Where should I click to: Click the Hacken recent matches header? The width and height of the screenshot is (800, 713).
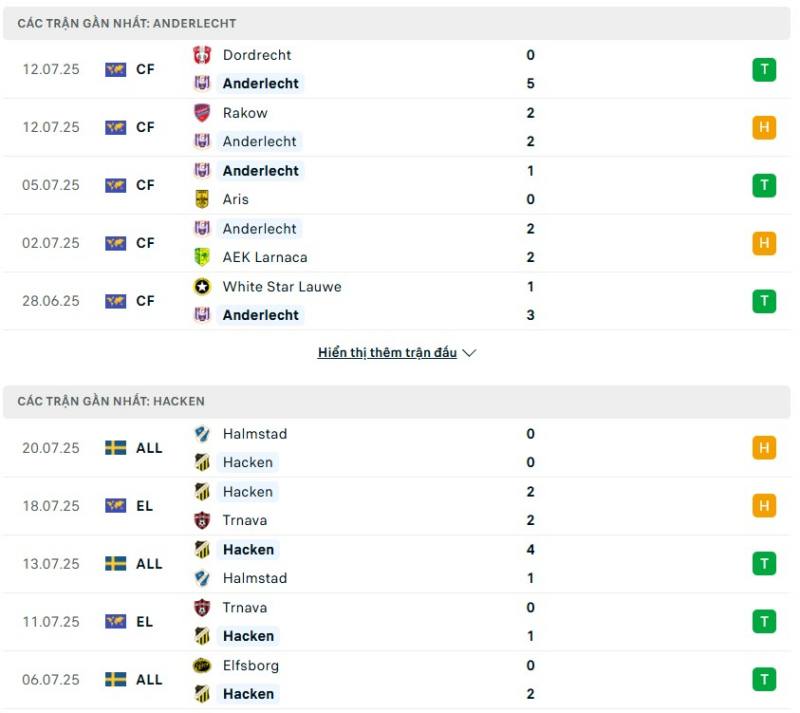point(396,401)
